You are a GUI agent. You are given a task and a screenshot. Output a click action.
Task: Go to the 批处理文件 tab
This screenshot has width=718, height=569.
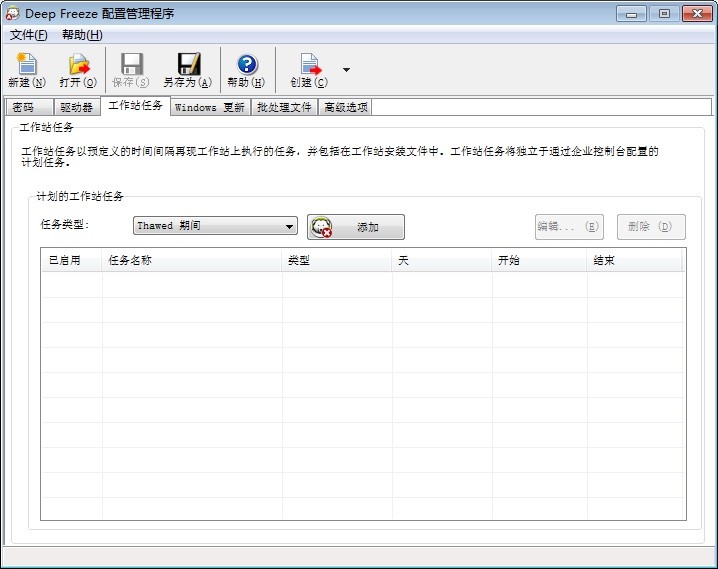pyautogui.click(x=284, y=107)
